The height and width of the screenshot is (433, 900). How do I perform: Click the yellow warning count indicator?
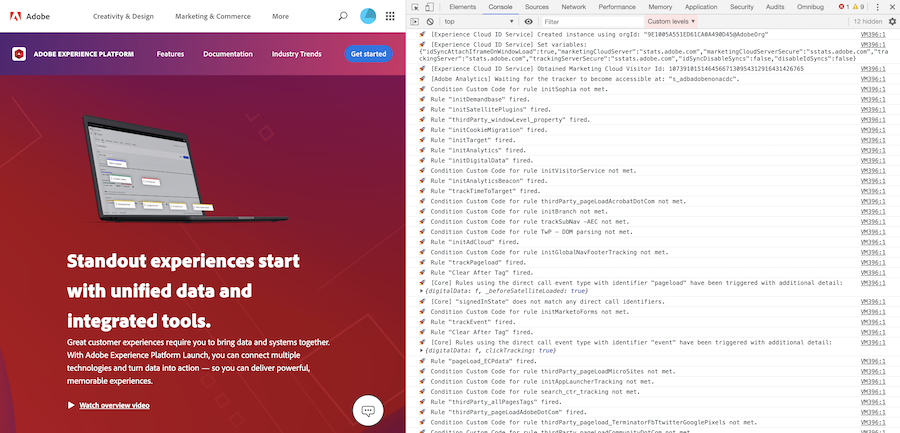pos(858,7)
